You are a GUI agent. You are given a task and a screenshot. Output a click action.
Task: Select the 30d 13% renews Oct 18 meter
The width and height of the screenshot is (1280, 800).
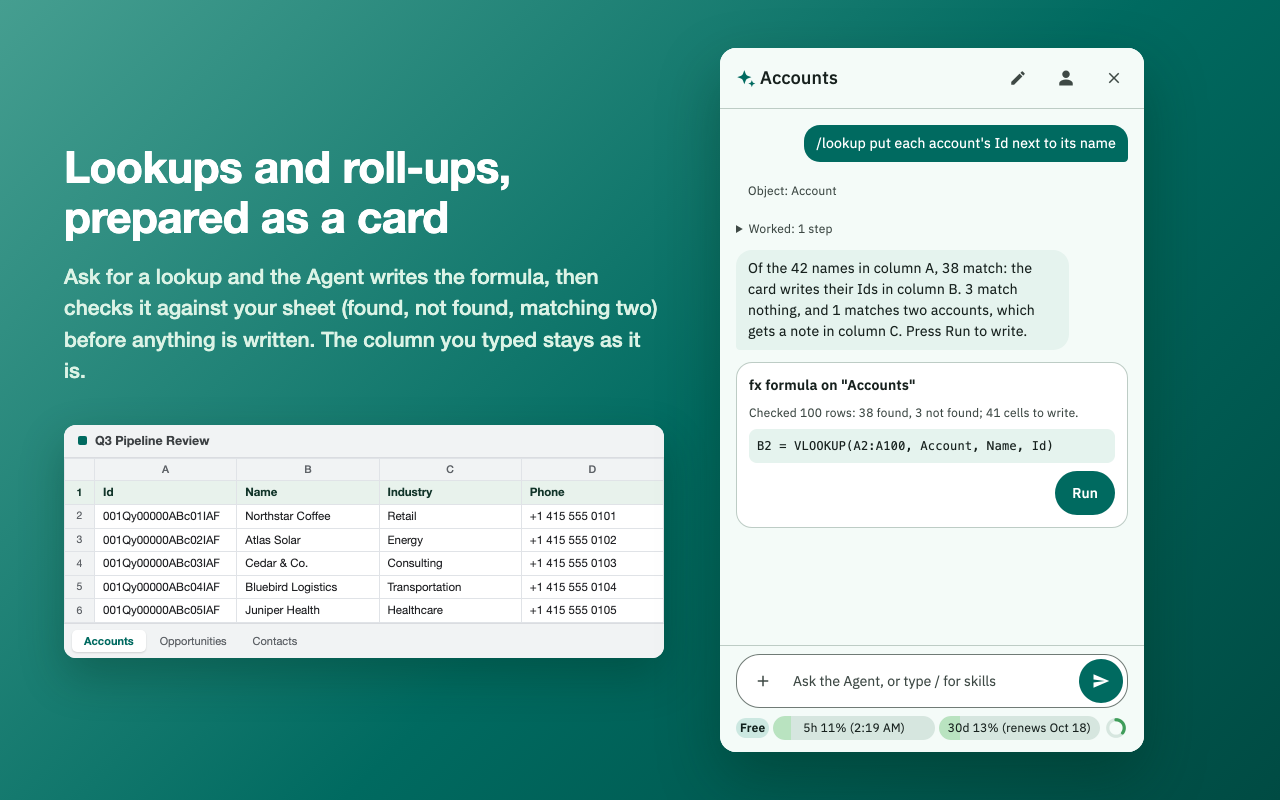(1019, 728)
